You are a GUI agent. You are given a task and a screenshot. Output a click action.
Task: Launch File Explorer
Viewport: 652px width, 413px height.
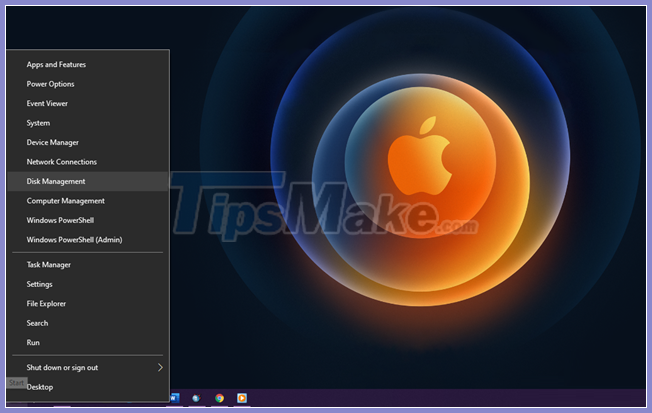point(87,304)
